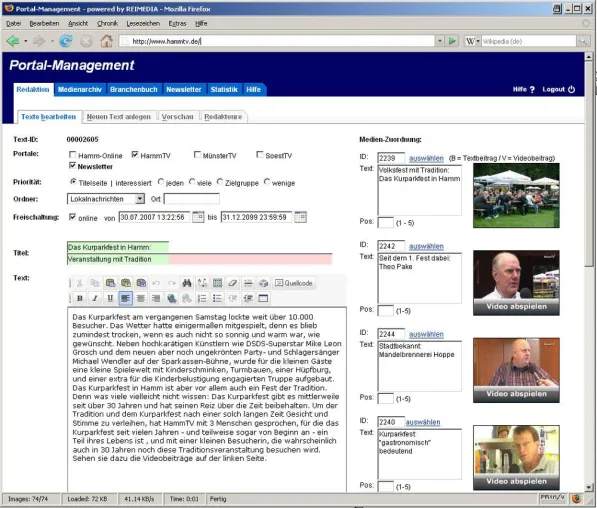Reload the page with the Firefox refresh icon
This screenshot has width=597, height=508.
click(x=66, y=41)
